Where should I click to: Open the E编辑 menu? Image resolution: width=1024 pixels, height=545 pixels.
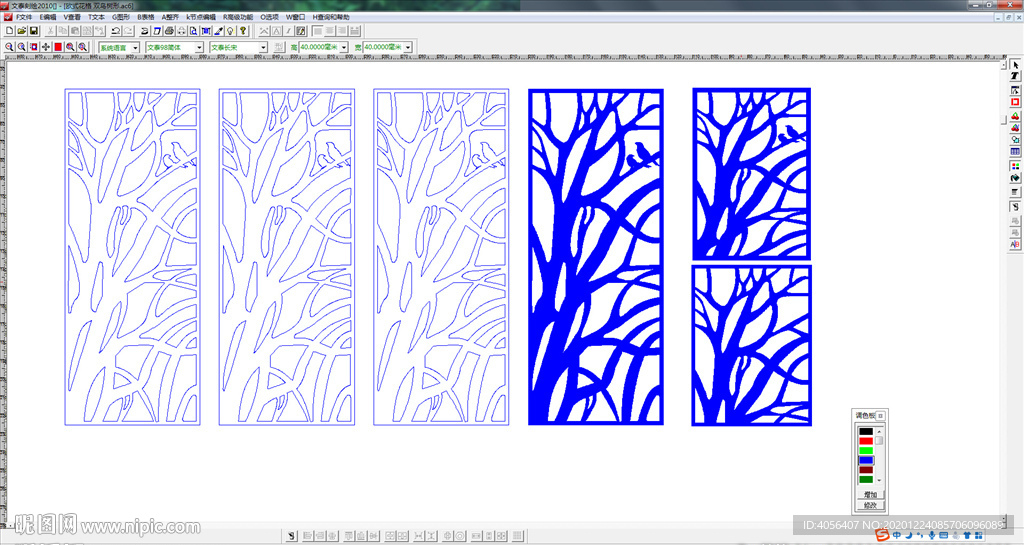48,17
